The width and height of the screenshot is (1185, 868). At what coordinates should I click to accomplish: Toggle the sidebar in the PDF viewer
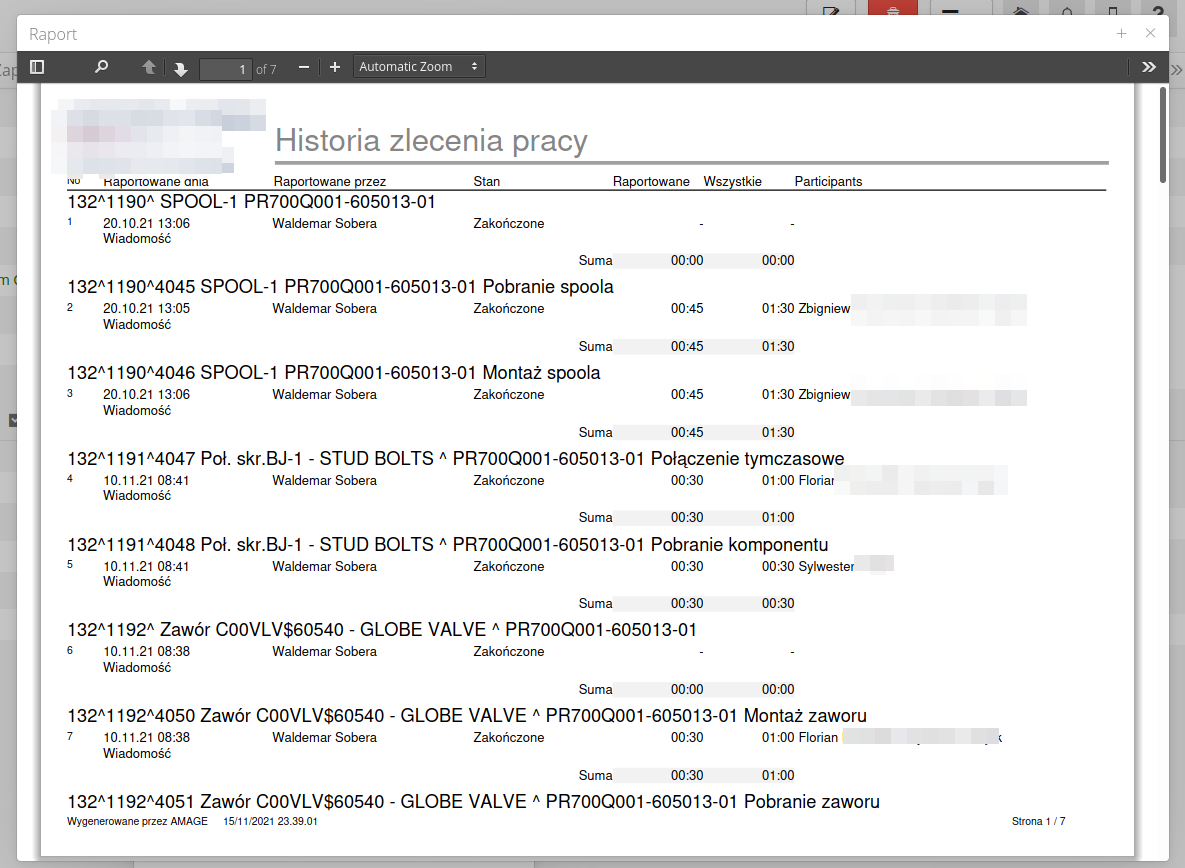37,66
